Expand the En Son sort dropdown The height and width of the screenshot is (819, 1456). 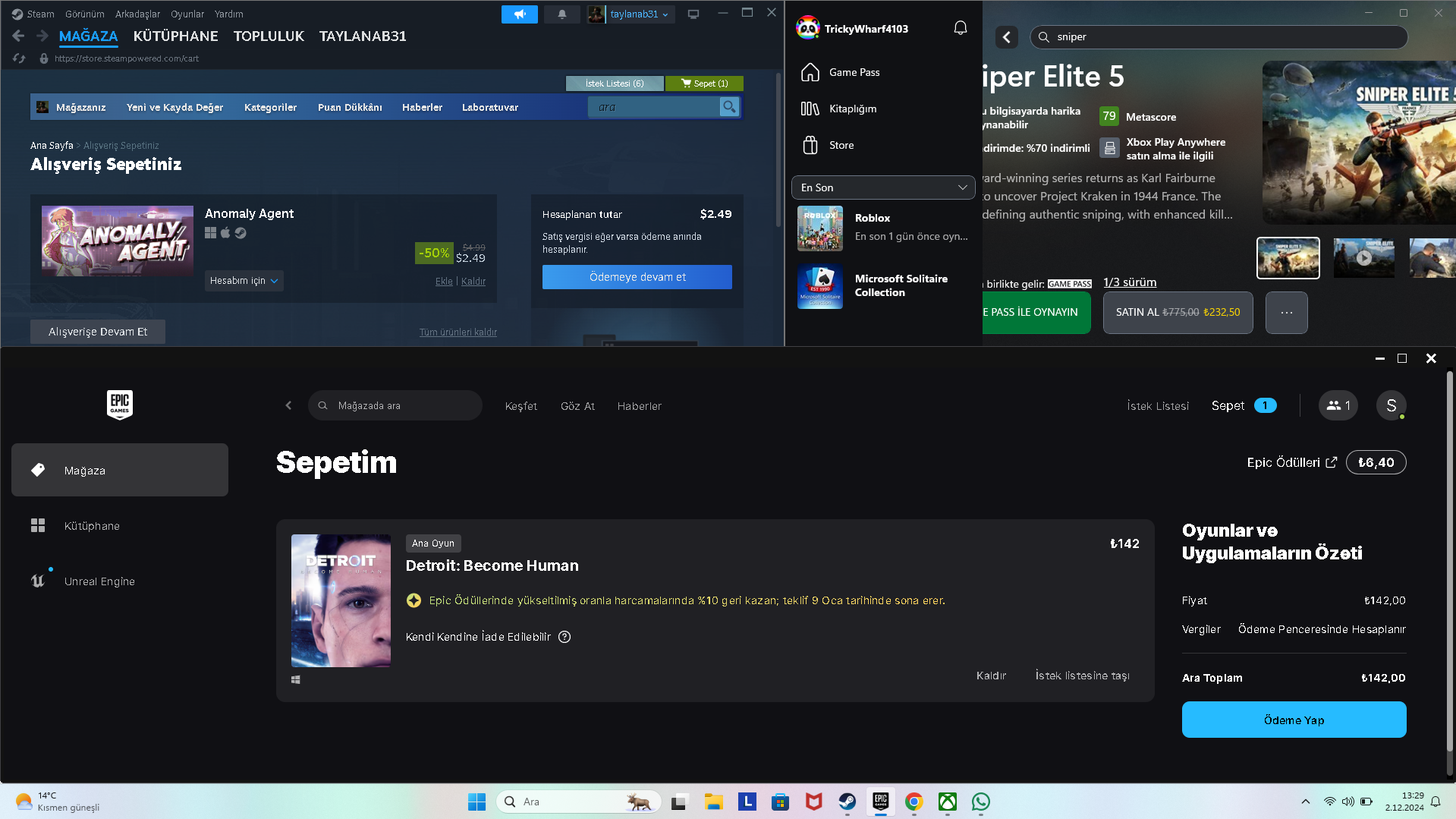pyautogui.click(x=883, y=187)
